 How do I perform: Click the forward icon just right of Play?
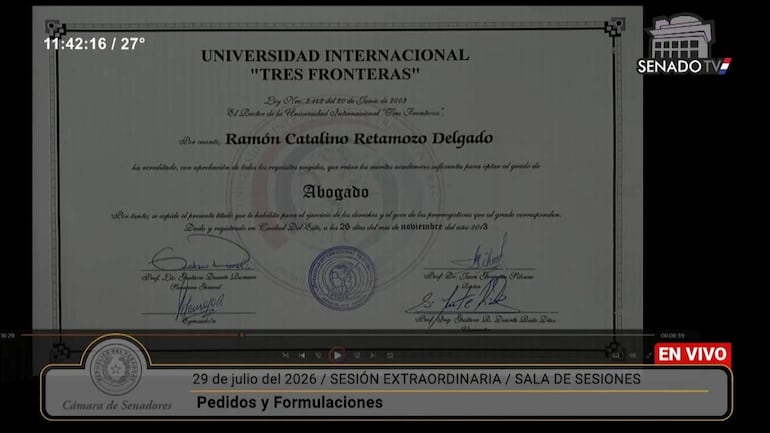click(x=357, y=355)
